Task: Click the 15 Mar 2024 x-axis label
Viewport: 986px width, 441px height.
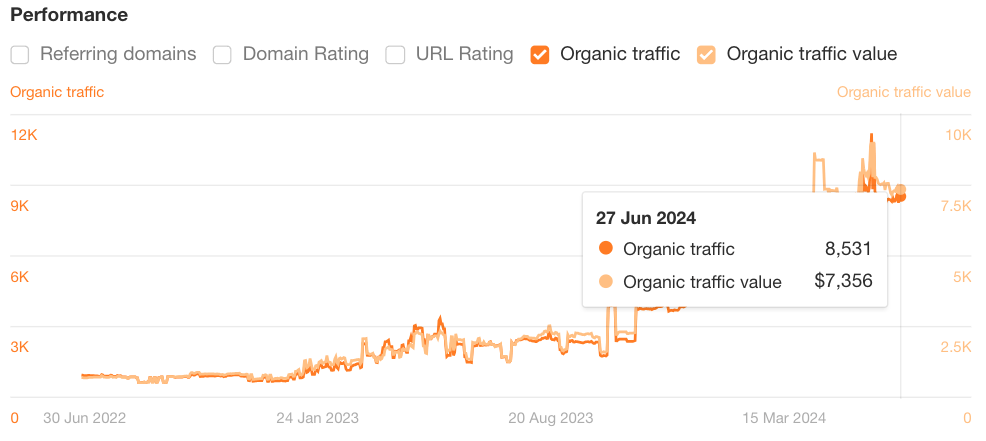Action: 784,417
